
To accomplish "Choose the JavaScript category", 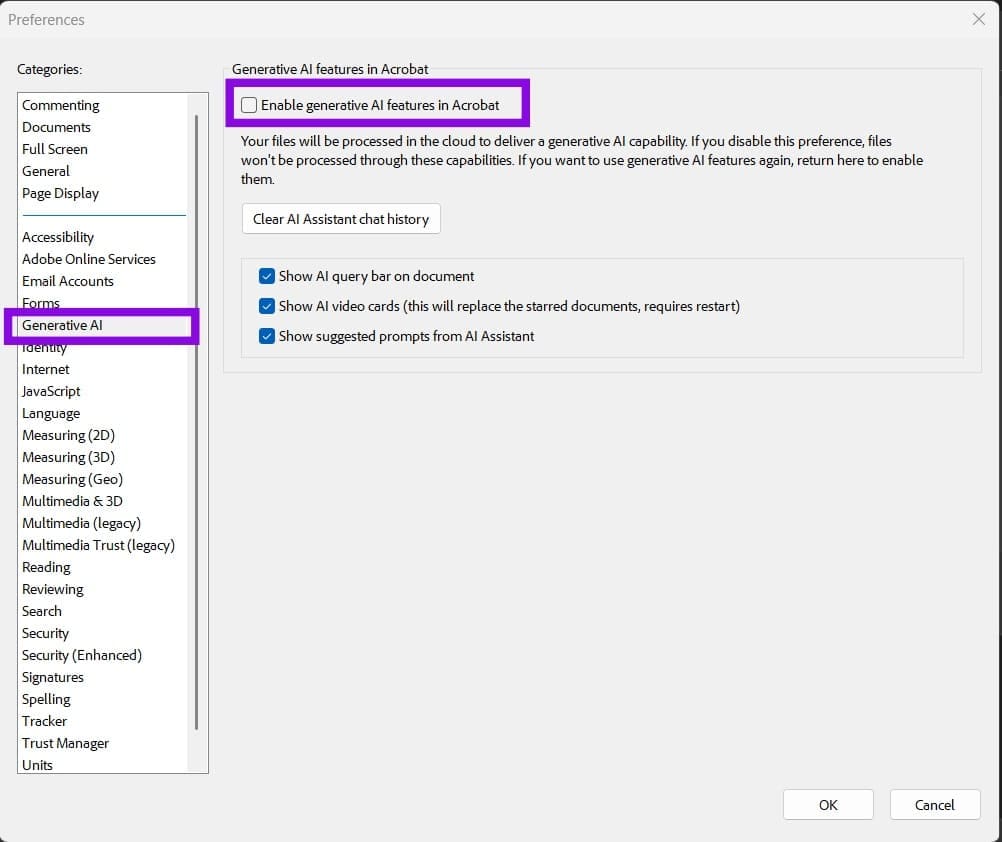I will coord(51,392).
